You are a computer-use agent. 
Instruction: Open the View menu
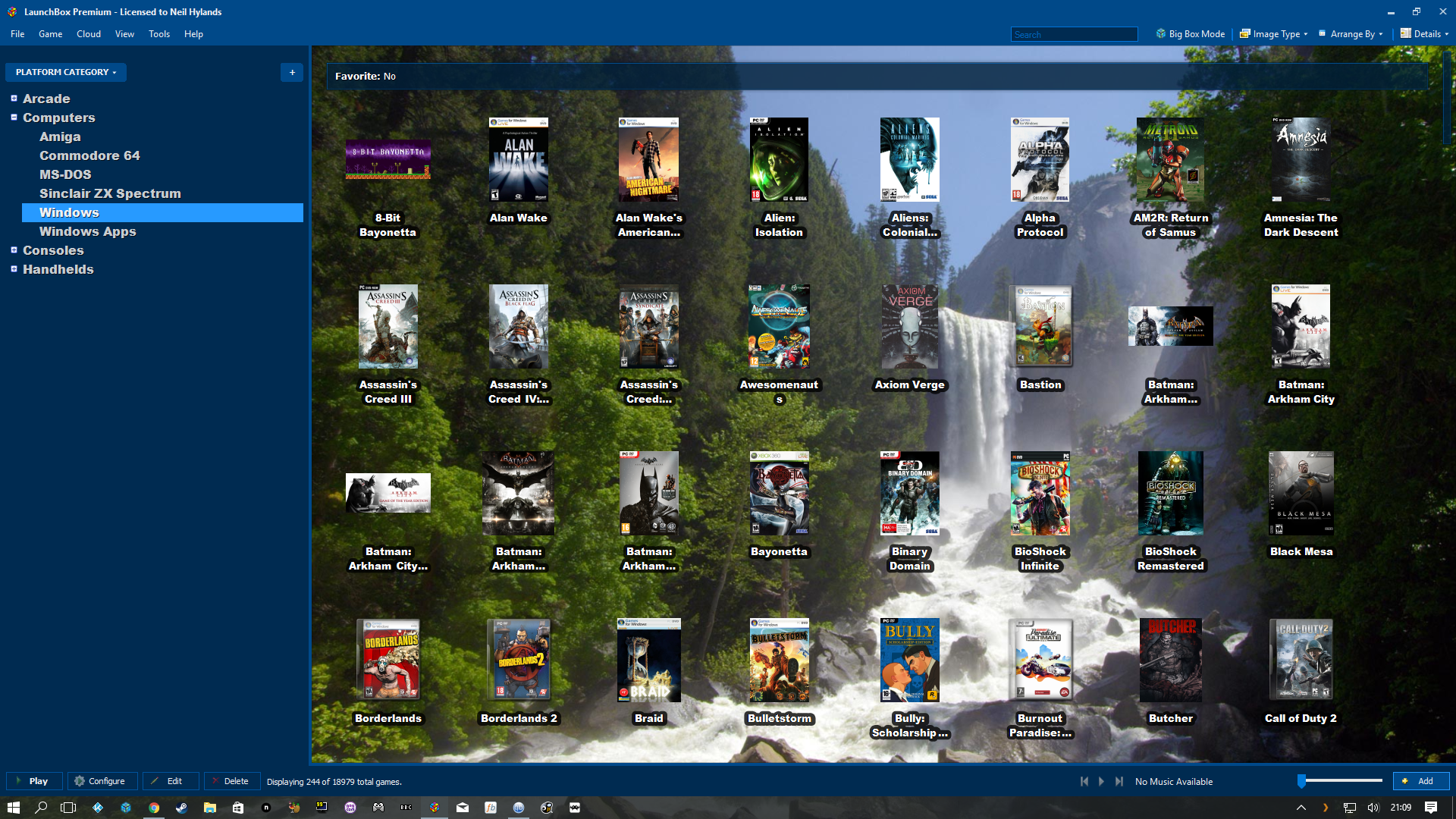[x=124, y=34]
